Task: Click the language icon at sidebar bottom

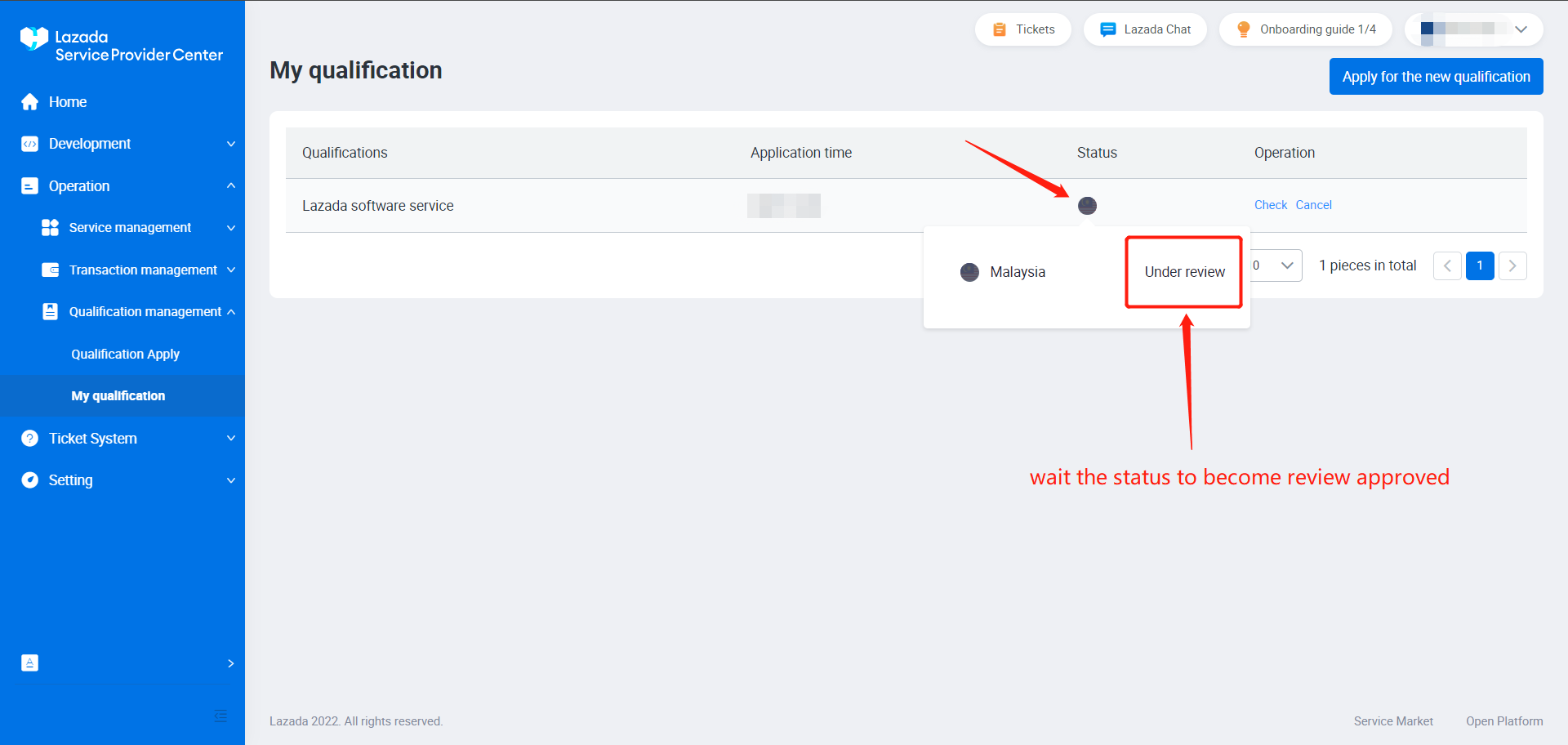Action: [x=30, y=663]
